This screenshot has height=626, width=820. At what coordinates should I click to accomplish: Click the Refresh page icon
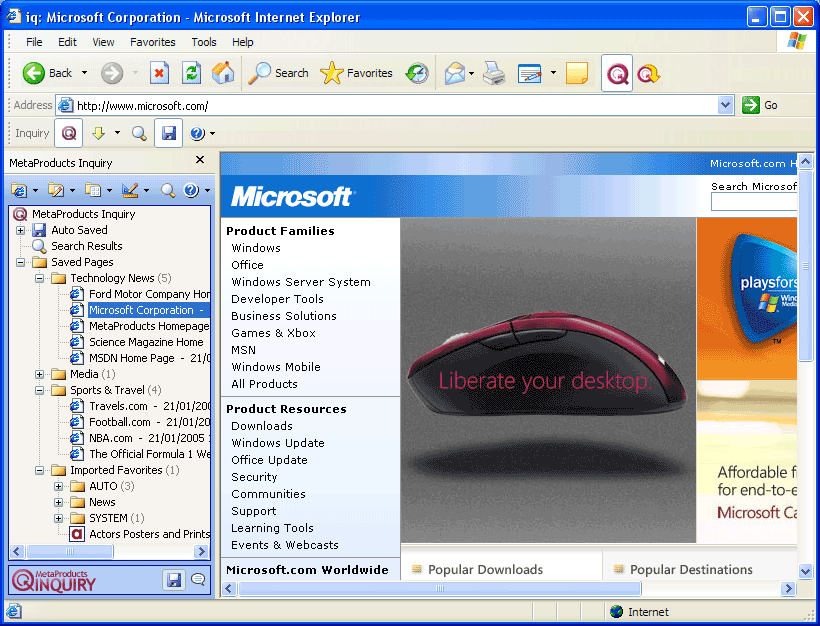191,73
